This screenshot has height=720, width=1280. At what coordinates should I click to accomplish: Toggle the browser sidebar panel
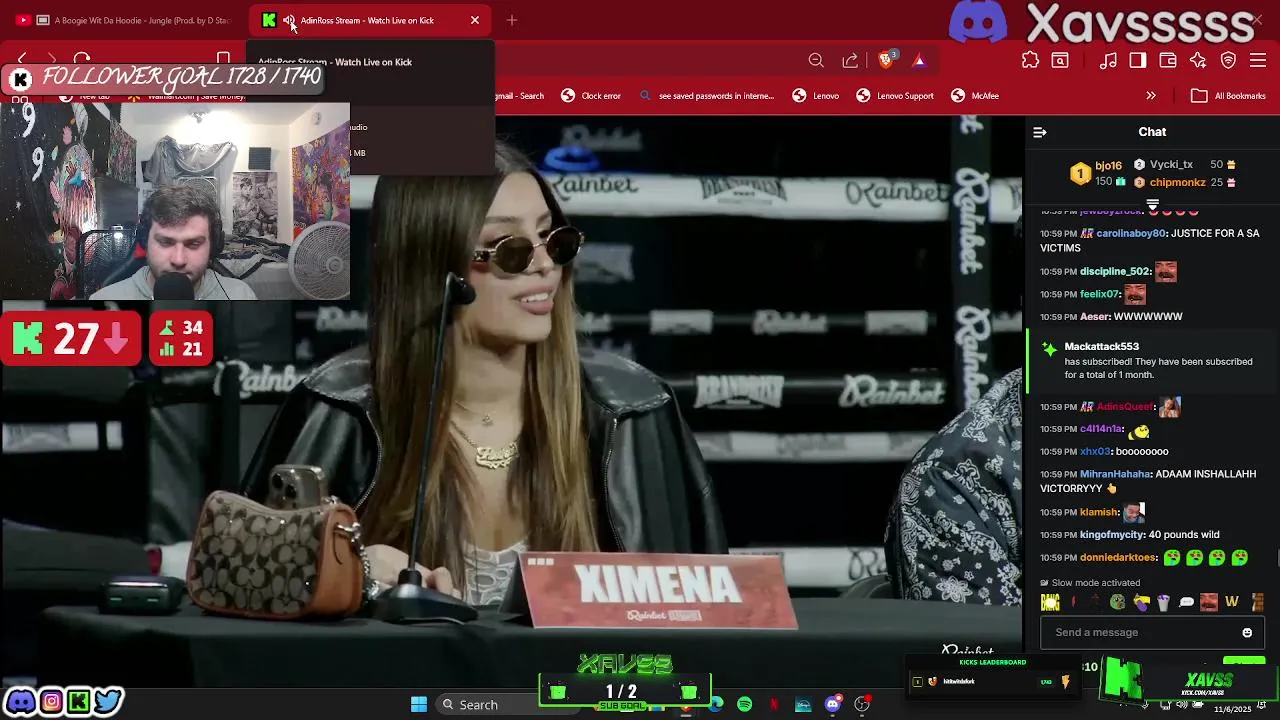tap(1138, 61)
